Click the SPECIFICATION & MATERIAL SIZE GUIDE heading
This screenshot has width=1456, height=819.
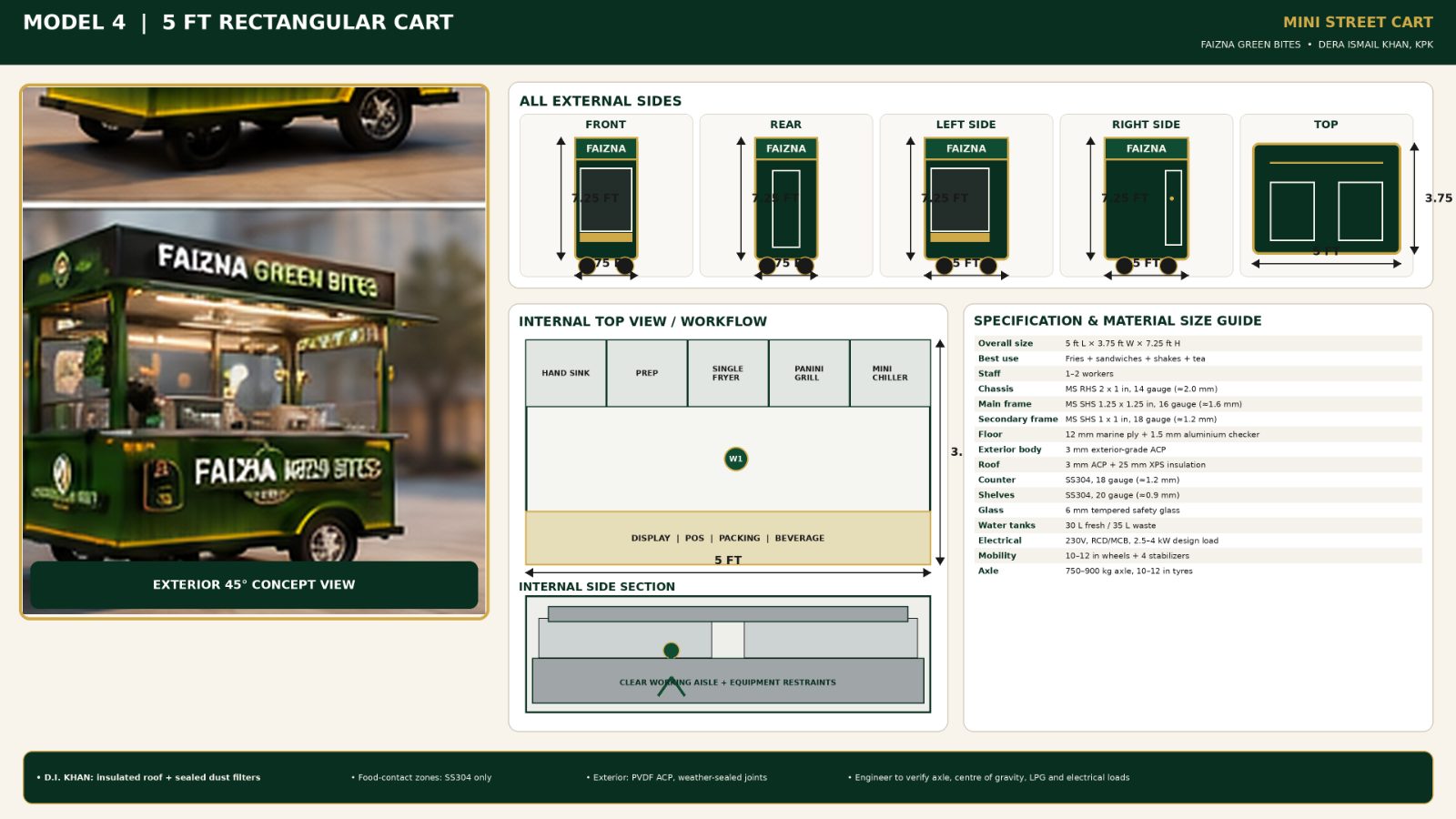coord(1117,320)
